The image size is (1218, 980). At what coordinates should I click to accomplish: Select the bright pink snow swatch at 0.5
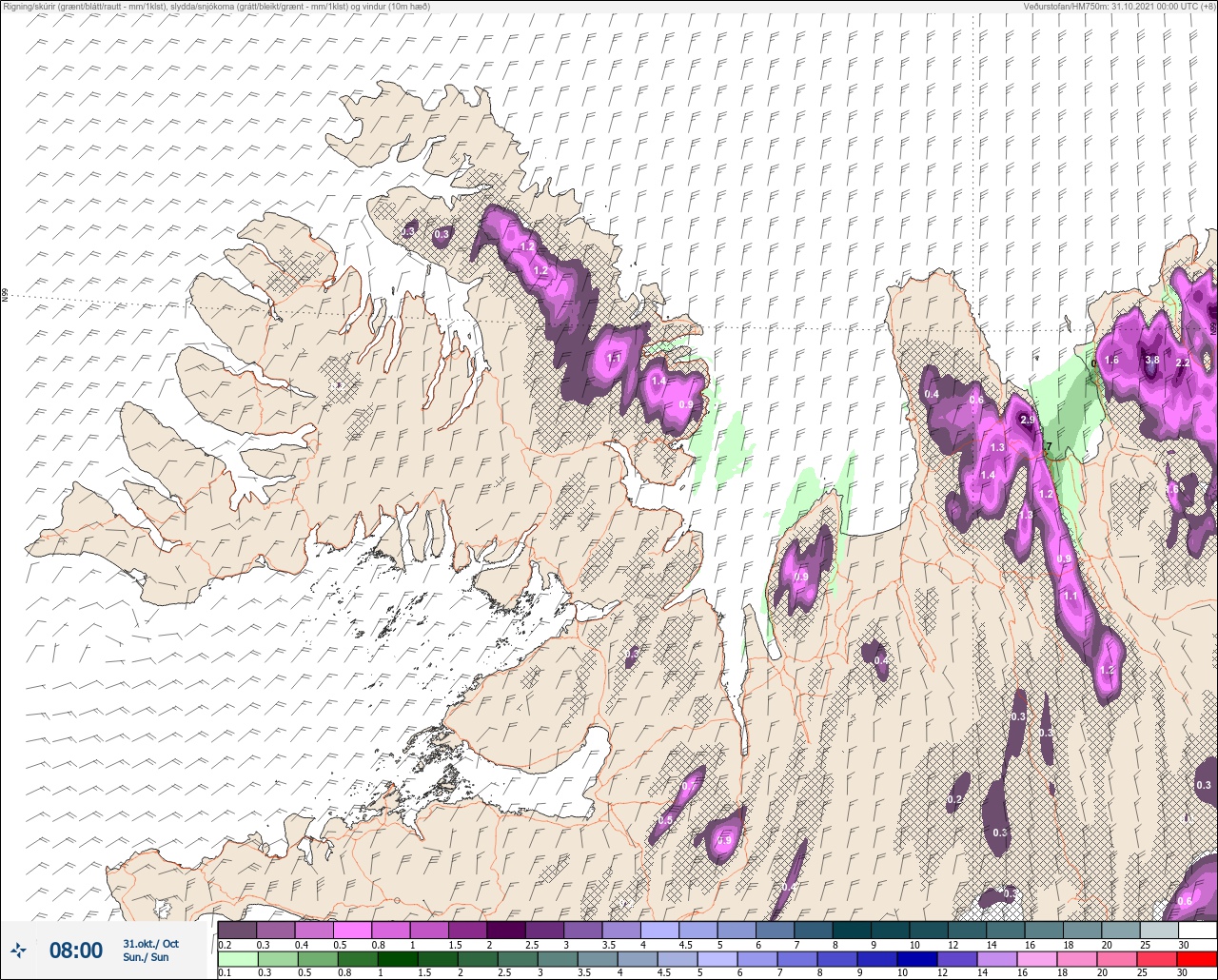tap(352, 930)
